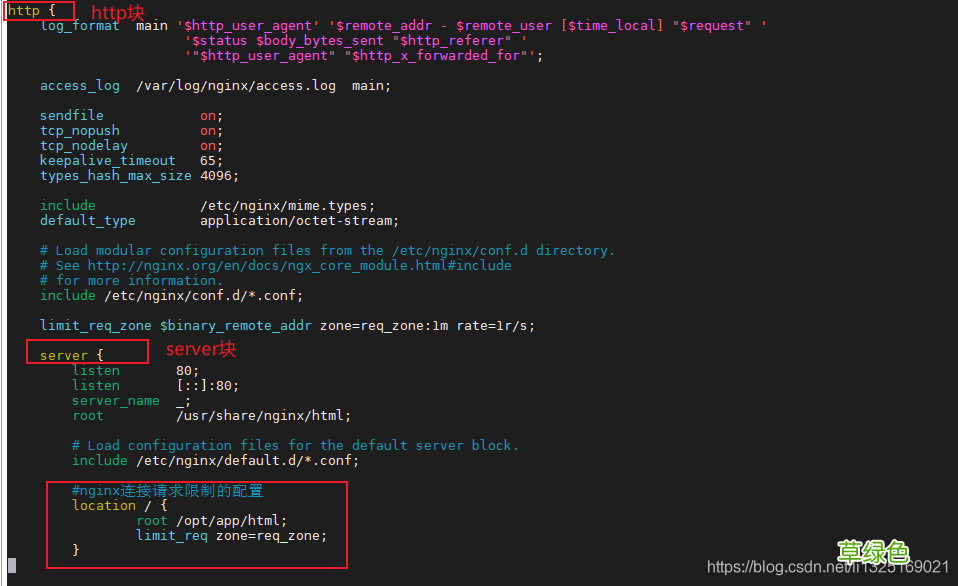
Task: Click the /etc/nginx/mime.types include path
Action: click(286, 206)
